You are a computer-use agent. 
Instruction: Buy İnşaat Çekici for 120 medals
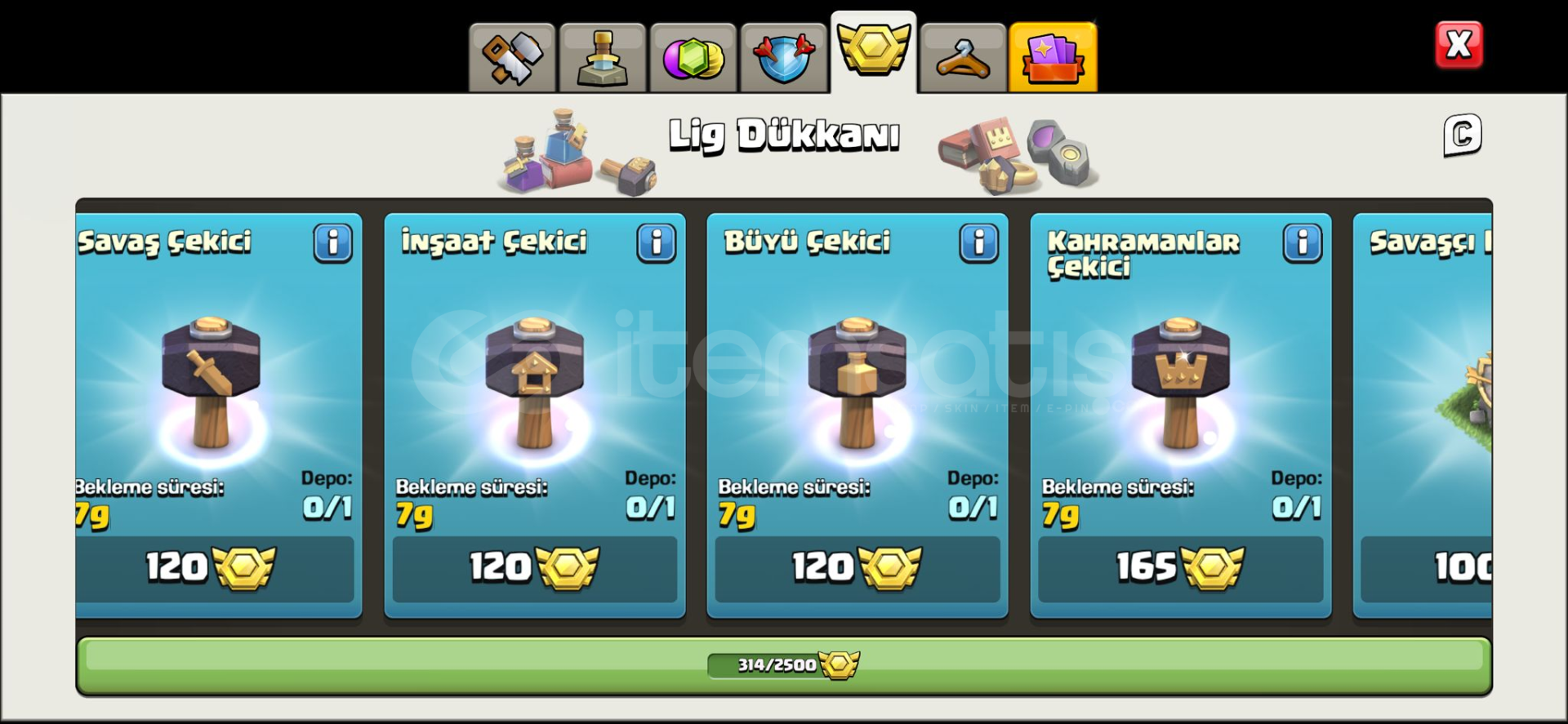535,569
